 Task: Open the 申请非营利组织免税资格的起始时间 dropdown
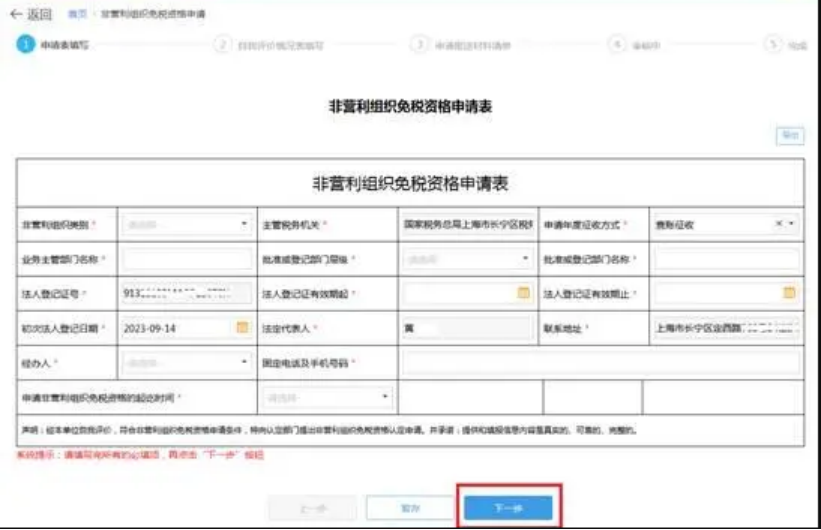pos(327,398)
